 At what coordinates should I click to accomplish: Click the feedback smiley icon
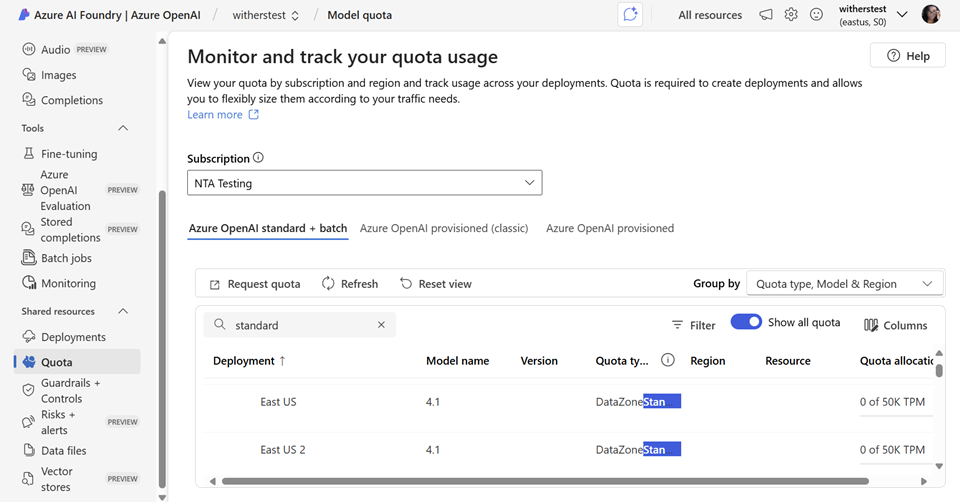click(816, 15)
